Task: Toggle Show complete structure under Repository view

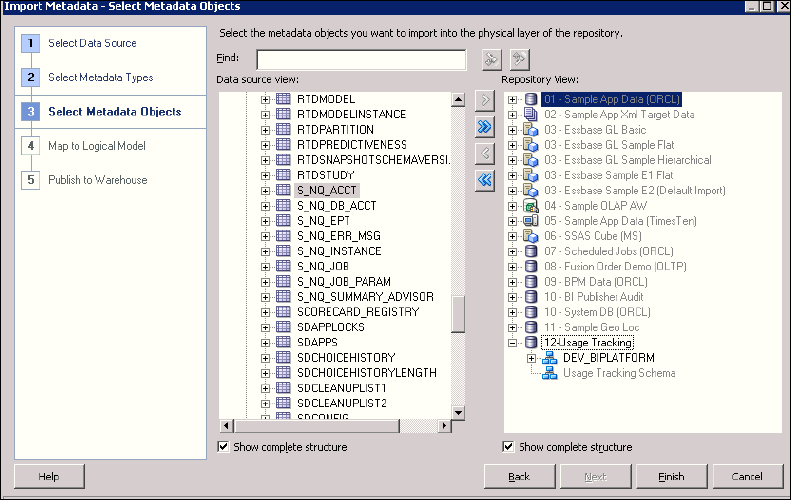Action: coord(508,447)
